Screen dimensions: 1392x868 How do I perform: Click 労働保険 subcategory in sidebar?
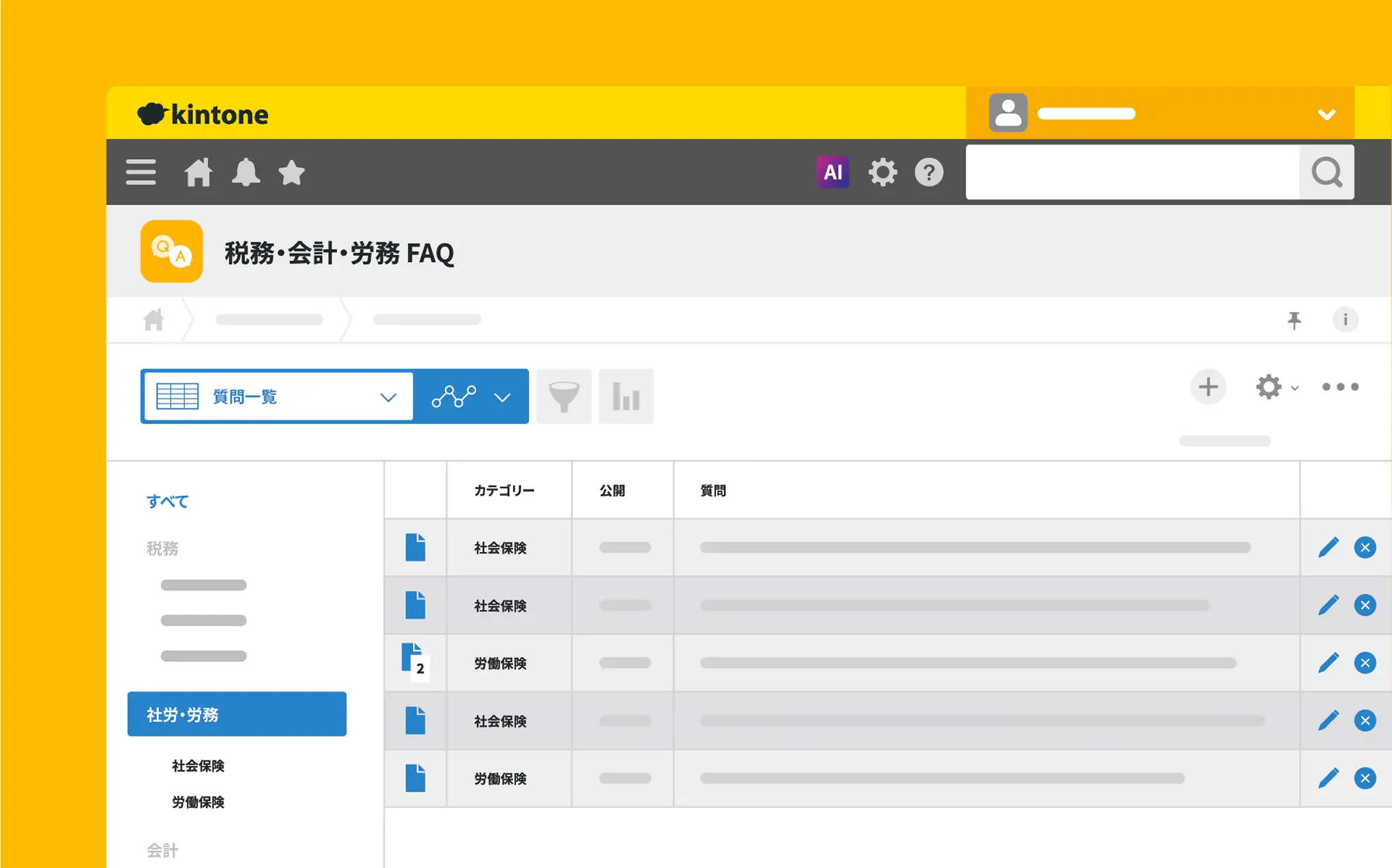[x=198, y=802]
